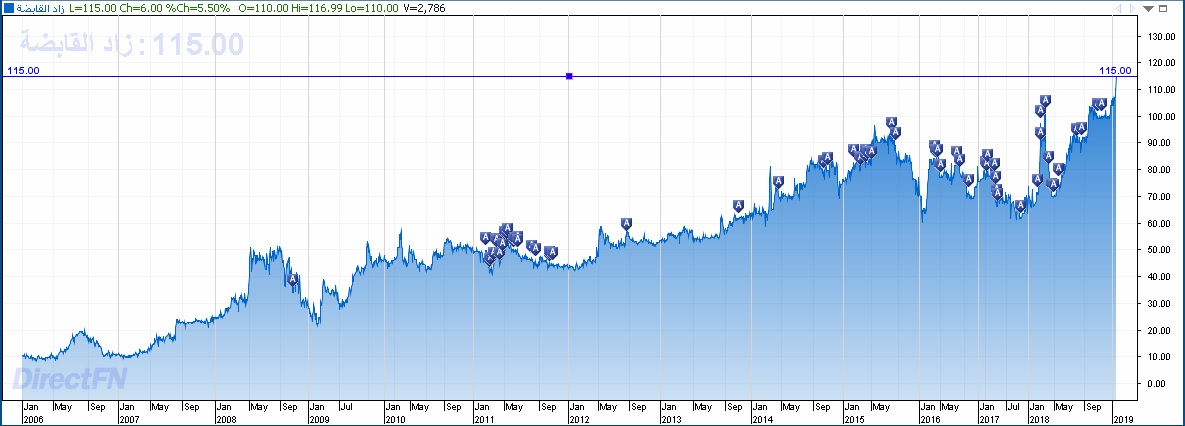
Task: Open the lone mid-2012 announcement marker
Action: (626, 222)
